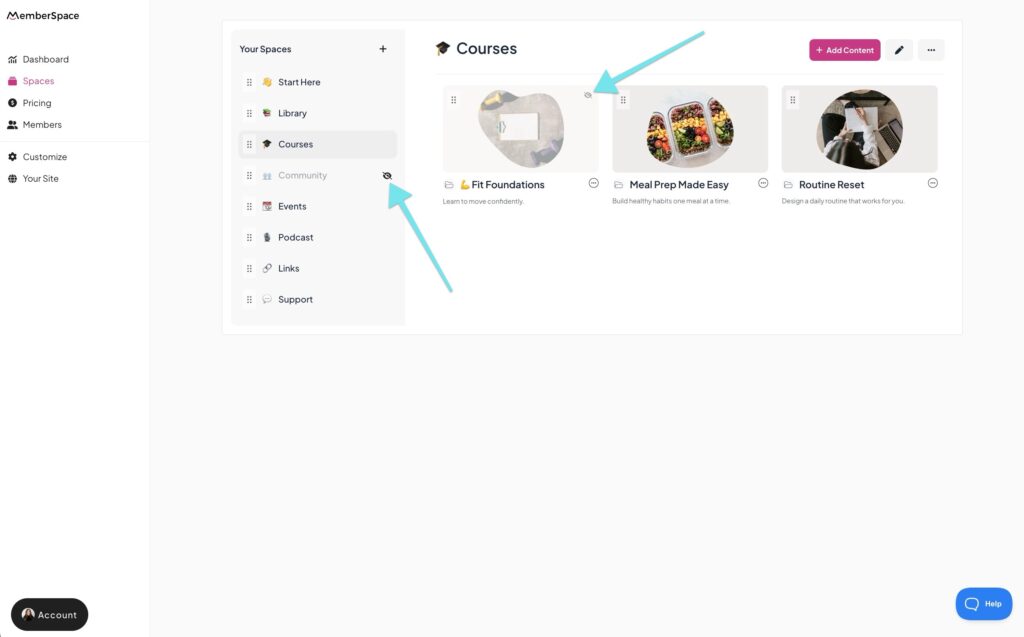Screen dimensions: 1024x637
Task: Open the Help chat button
Action: tap(983, 604)
